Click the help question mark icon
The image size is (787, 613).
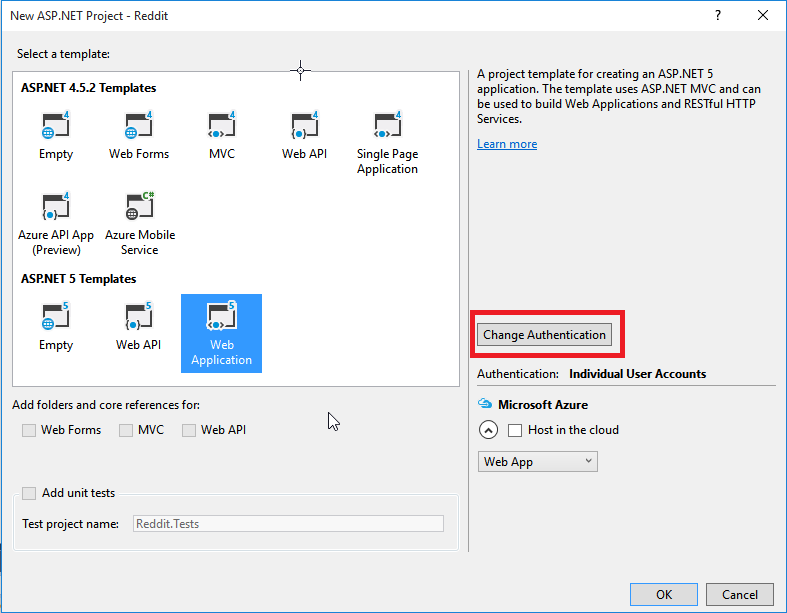pyautogui.click(x=718, y=16)
